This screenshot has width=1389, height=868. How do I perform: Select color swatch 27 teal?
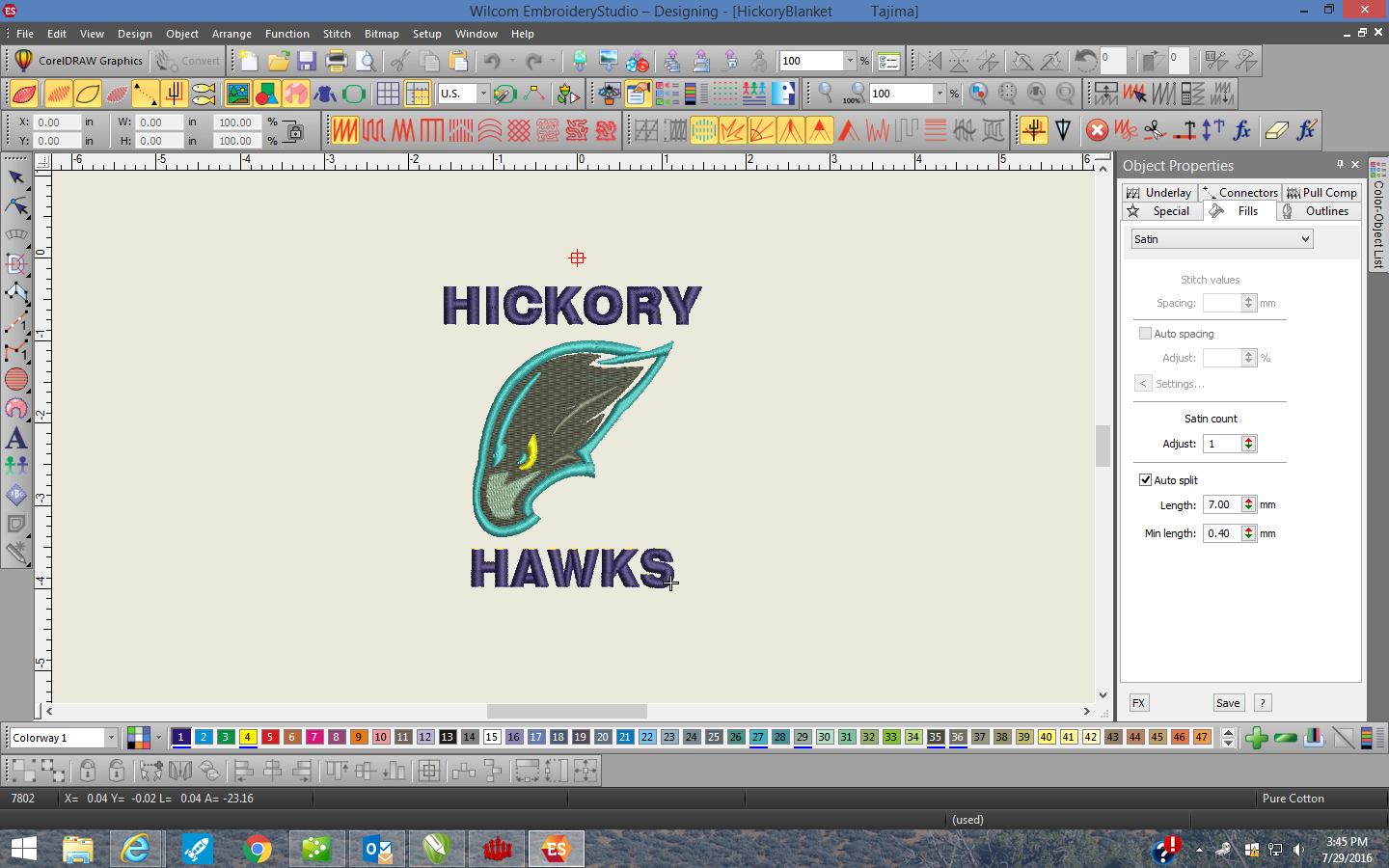(758, 737)
